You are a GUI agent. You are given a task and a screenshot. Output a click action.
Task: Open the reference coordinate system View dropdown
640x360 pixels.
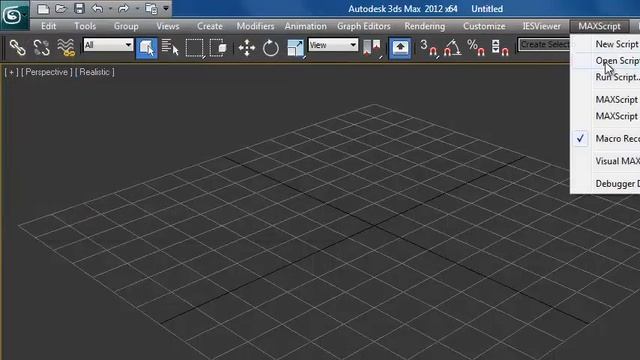333,45
